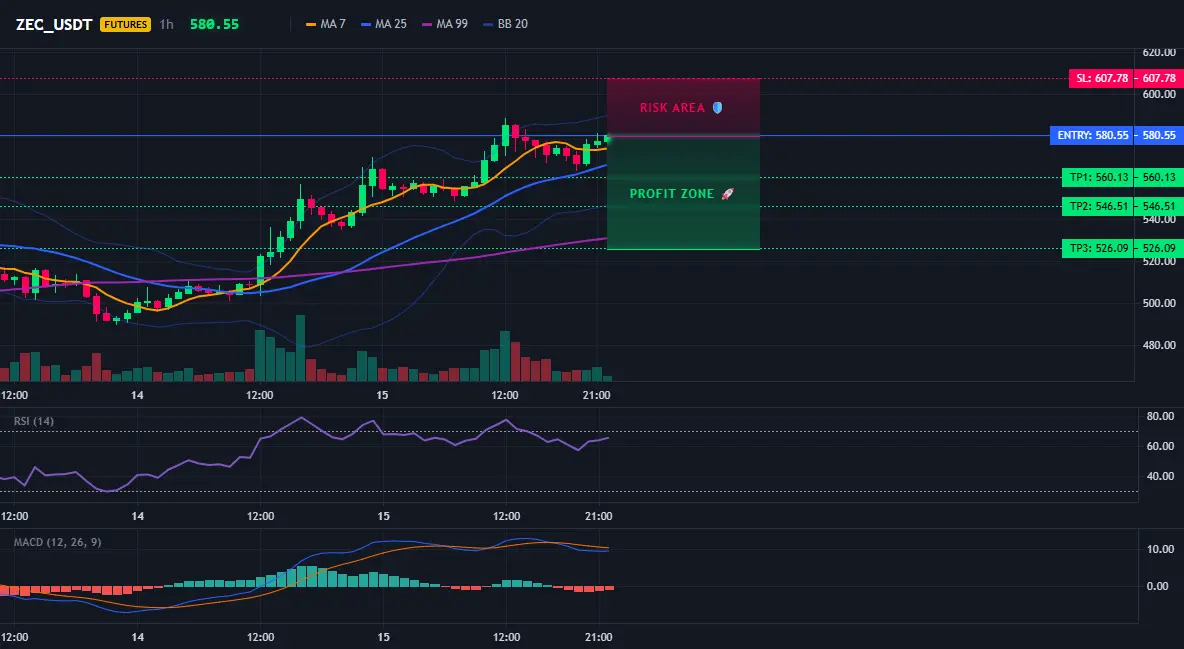Toggle the MA 7 legend item
The width and height of the screenshot is (1184, 649).
325,24
